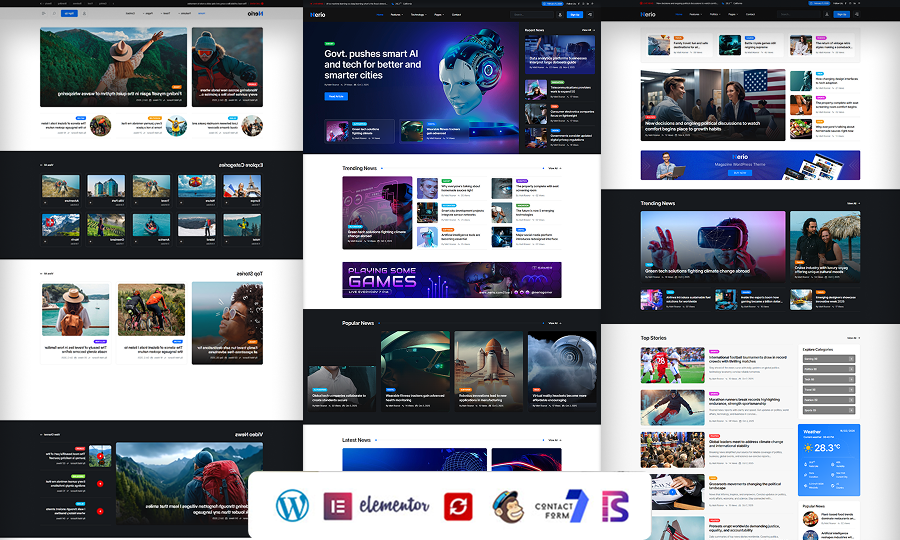Click the Sign Up button in left mockup

(69, 13)
